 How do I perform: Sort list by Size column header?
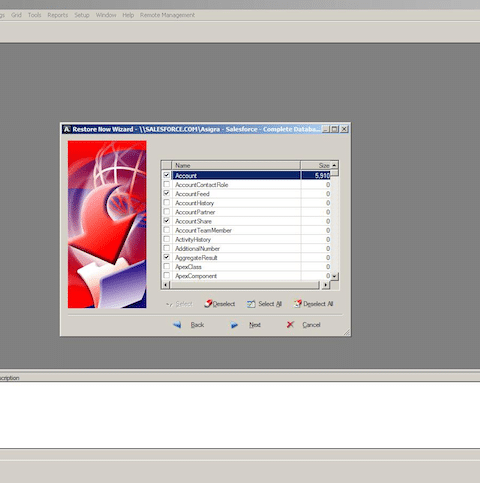point(315,165)
